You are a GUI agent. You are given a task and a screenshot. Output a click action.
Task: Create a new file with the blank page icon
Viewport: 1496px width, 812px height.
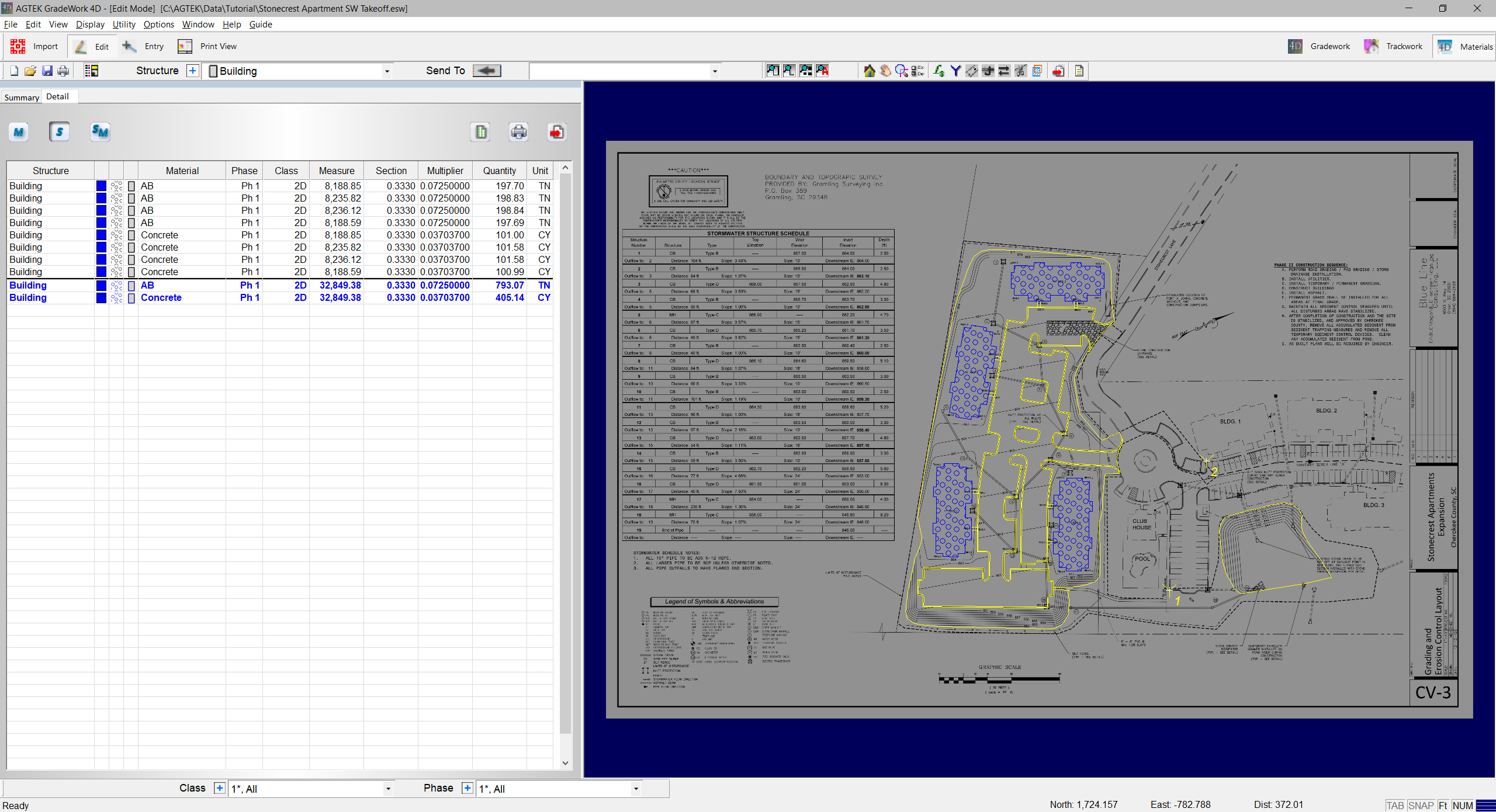point(14,71)
